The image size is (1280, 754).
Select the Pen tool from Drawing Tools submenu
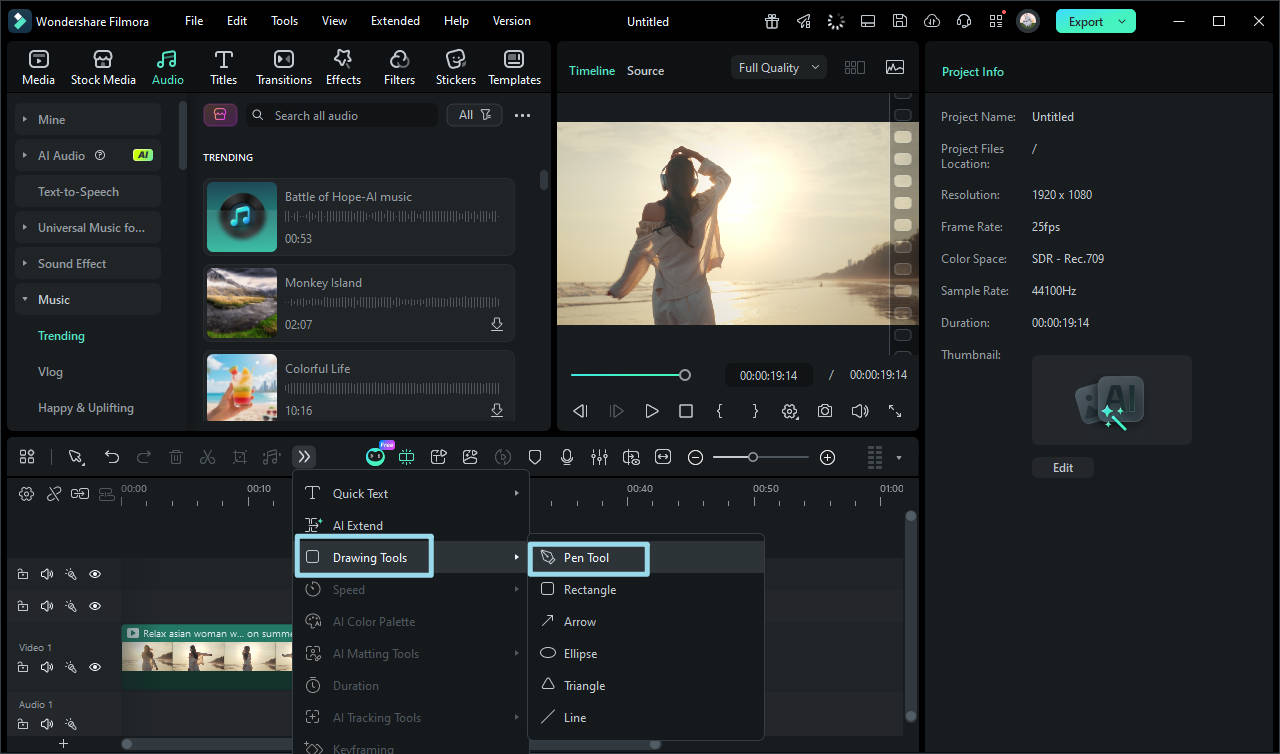(x=588, y=558)
